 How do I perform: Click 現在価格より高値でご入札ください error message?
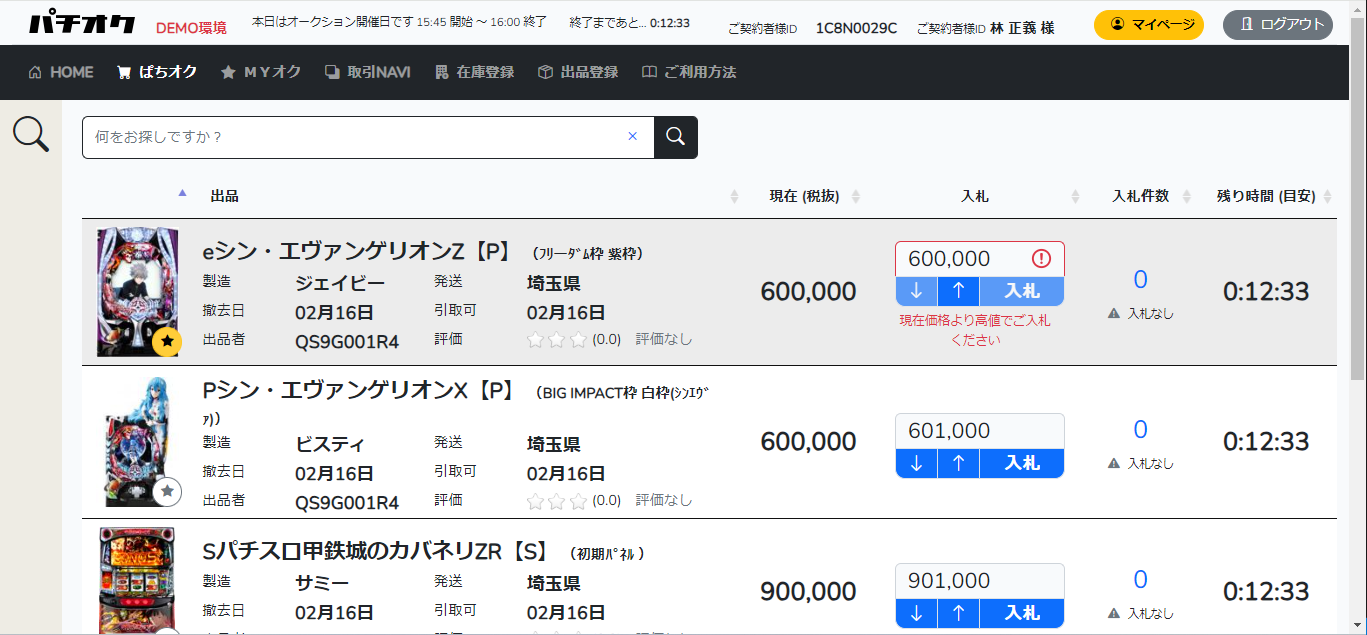(975, 330)
